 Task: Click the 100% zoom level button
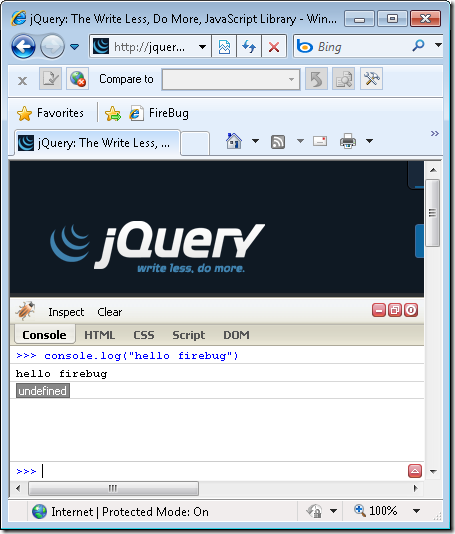(x=375, y=511)
